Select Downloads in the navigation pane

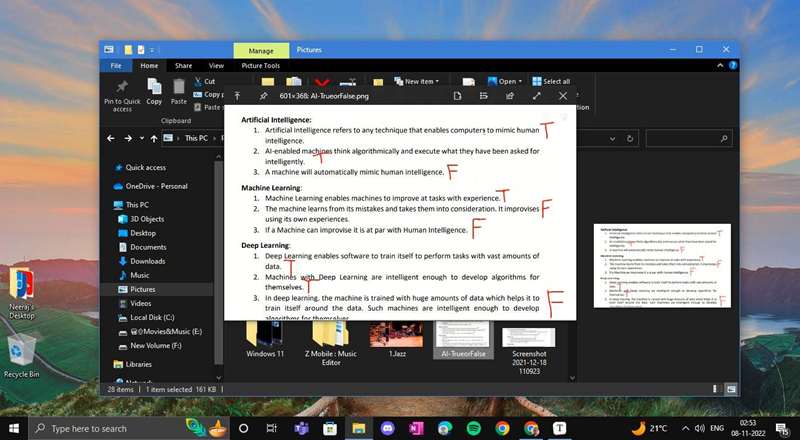[x=148, y=261]
